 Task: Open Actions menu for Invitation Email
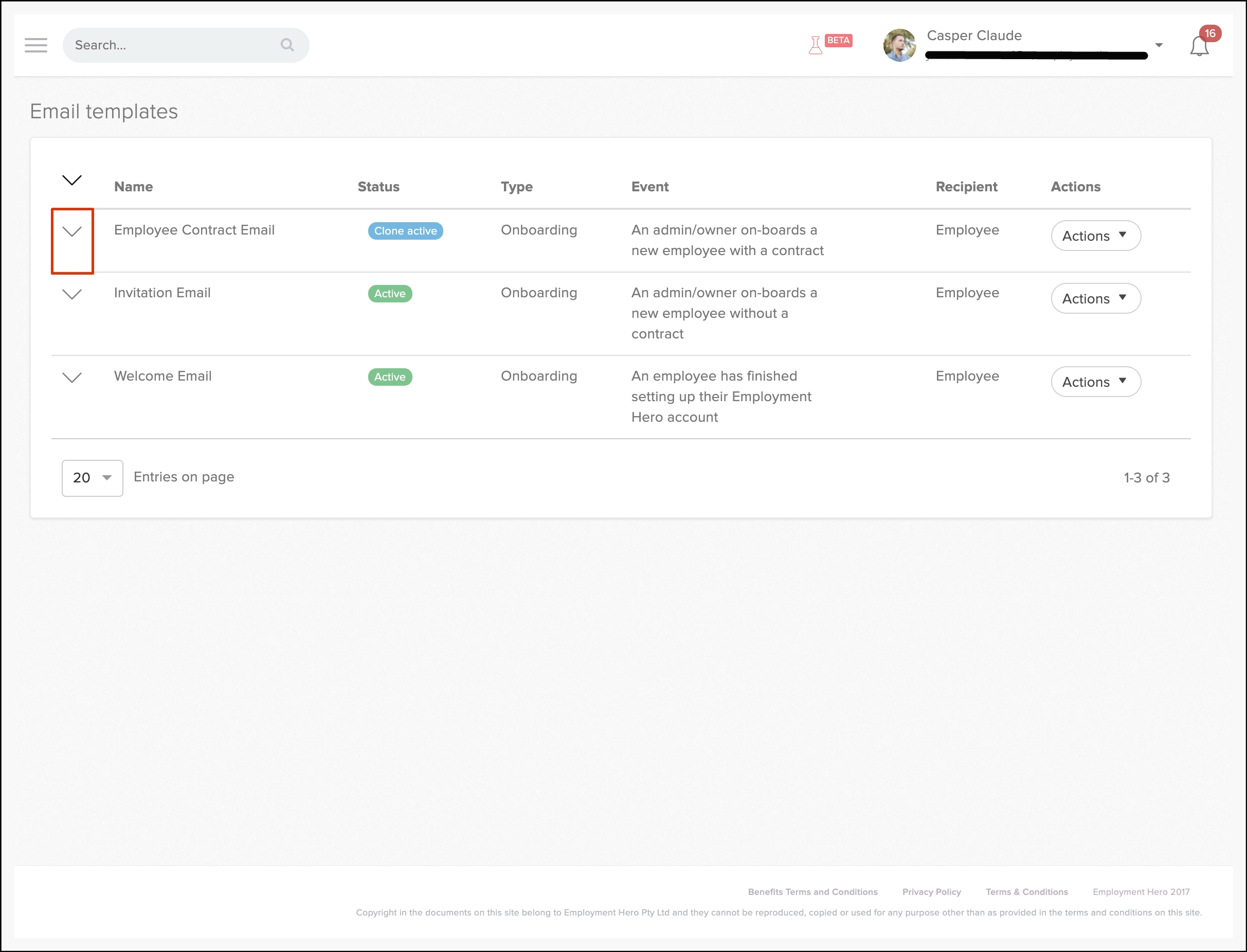pos(1095,299)
